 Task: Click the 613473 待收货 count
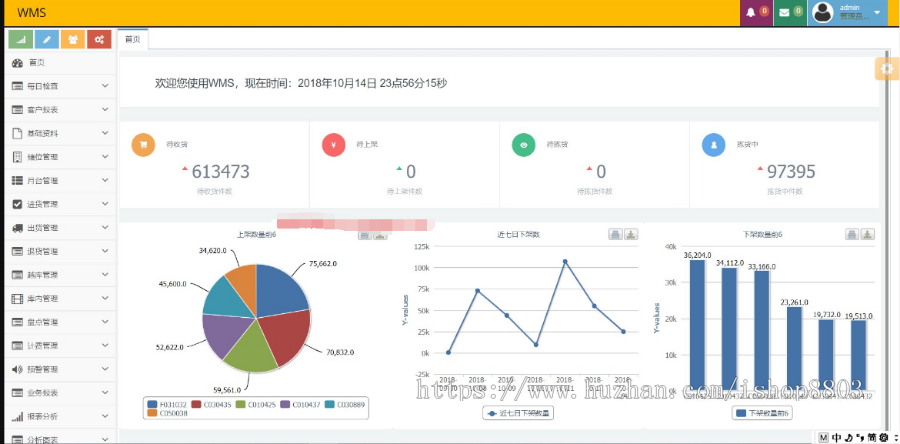(x=220, y=172)
